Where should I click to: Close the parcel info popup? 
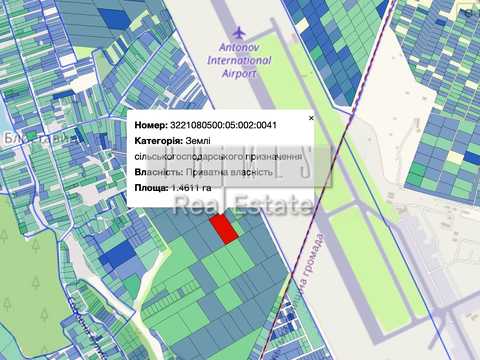[x=311, y=118]
